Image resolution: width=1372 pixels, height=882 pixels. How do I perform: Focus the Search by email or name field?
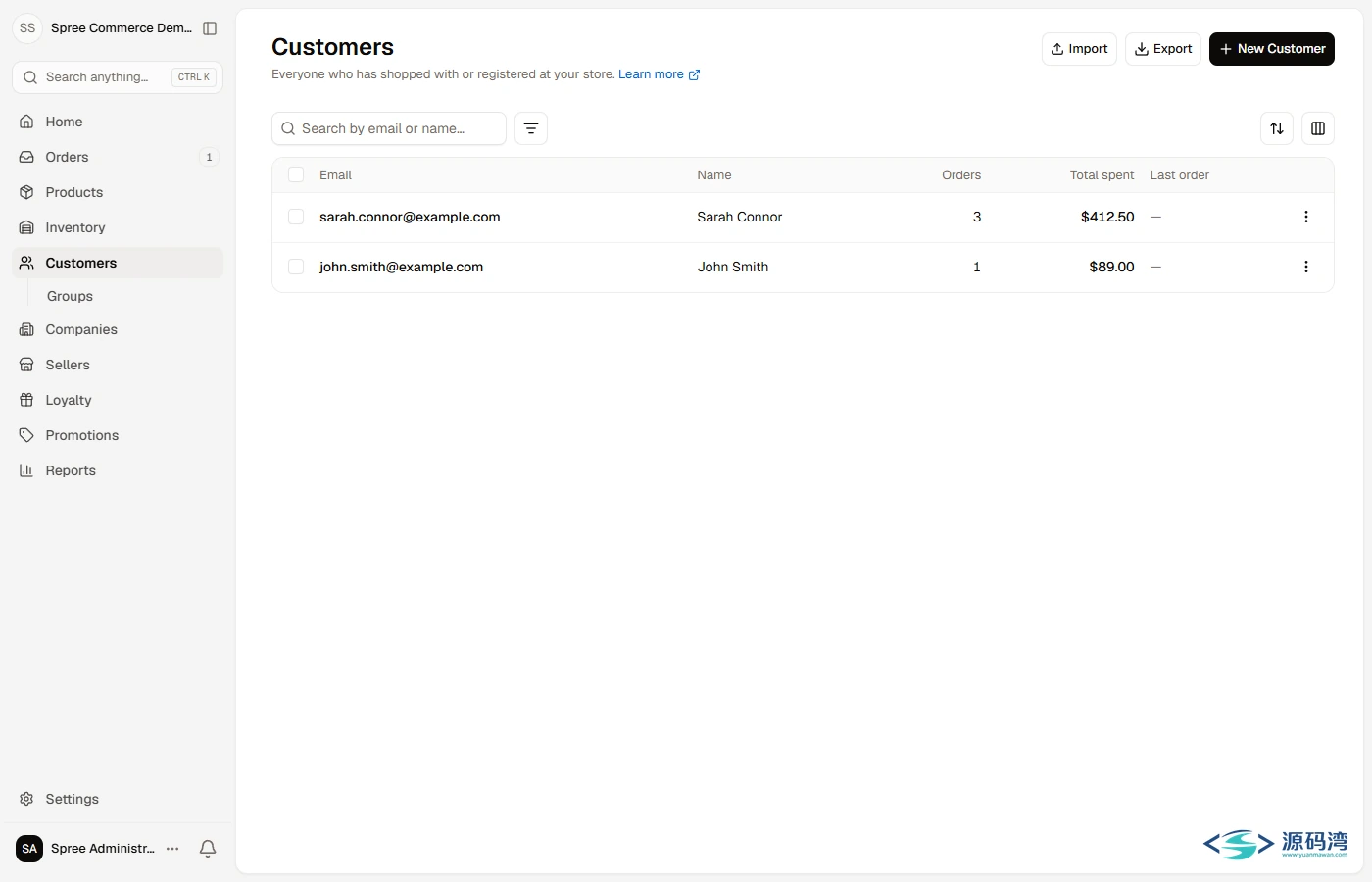point(389,128)
